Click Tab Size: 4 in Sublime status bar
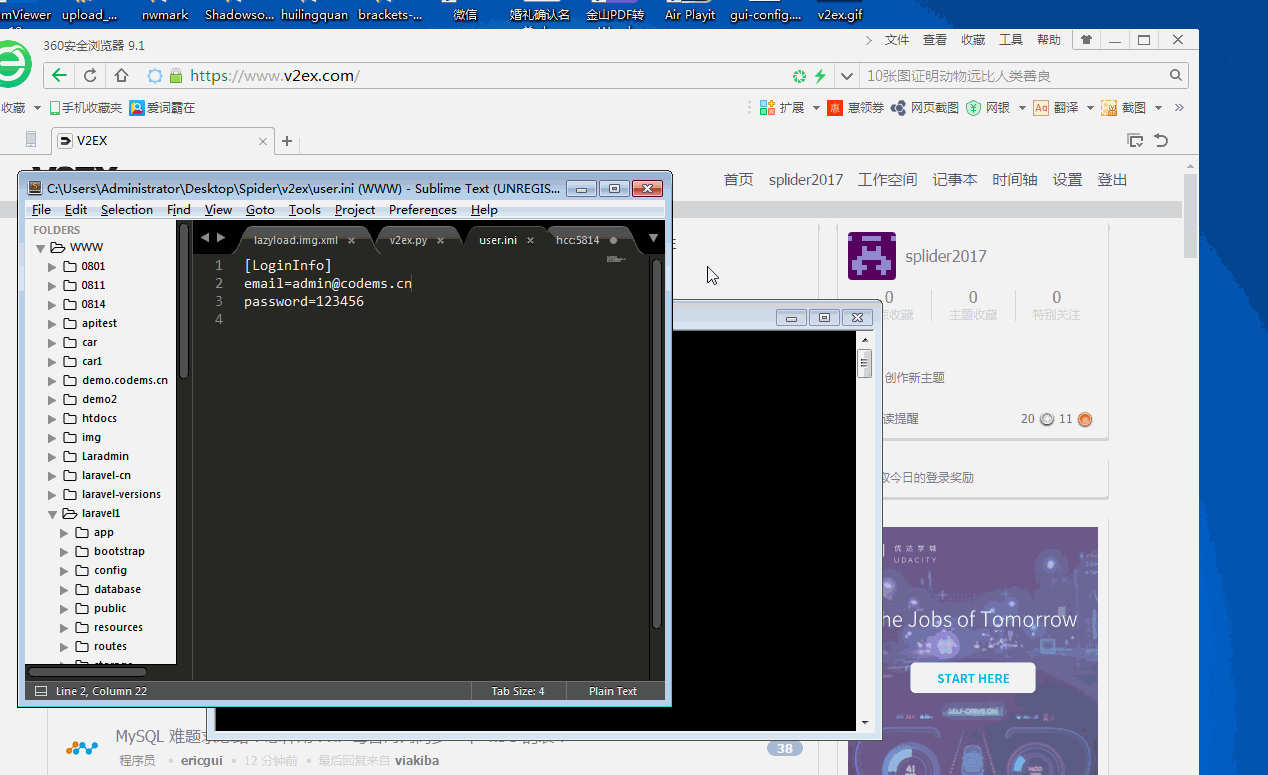1268x775 pixels. [x=518, y=691]
